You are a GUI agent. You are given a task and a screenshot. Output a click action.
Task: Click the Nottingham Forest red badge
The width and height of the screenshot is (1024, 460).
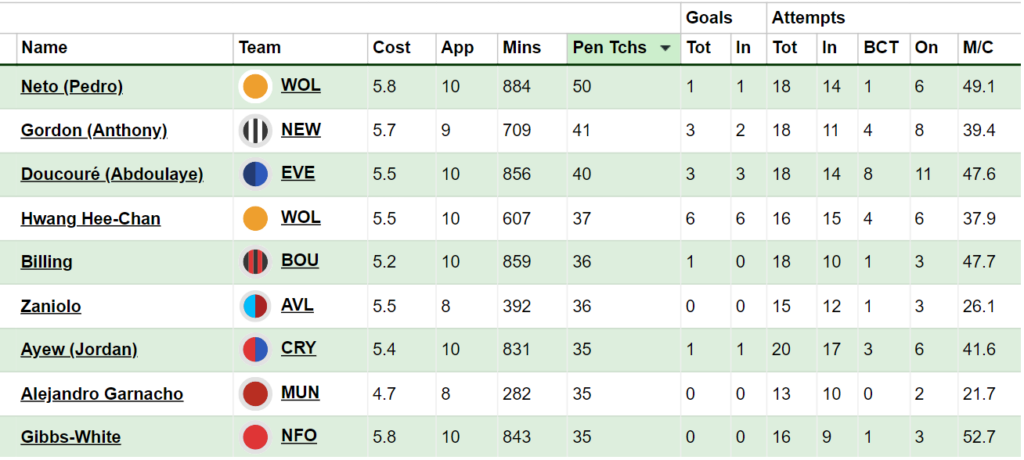255,437
